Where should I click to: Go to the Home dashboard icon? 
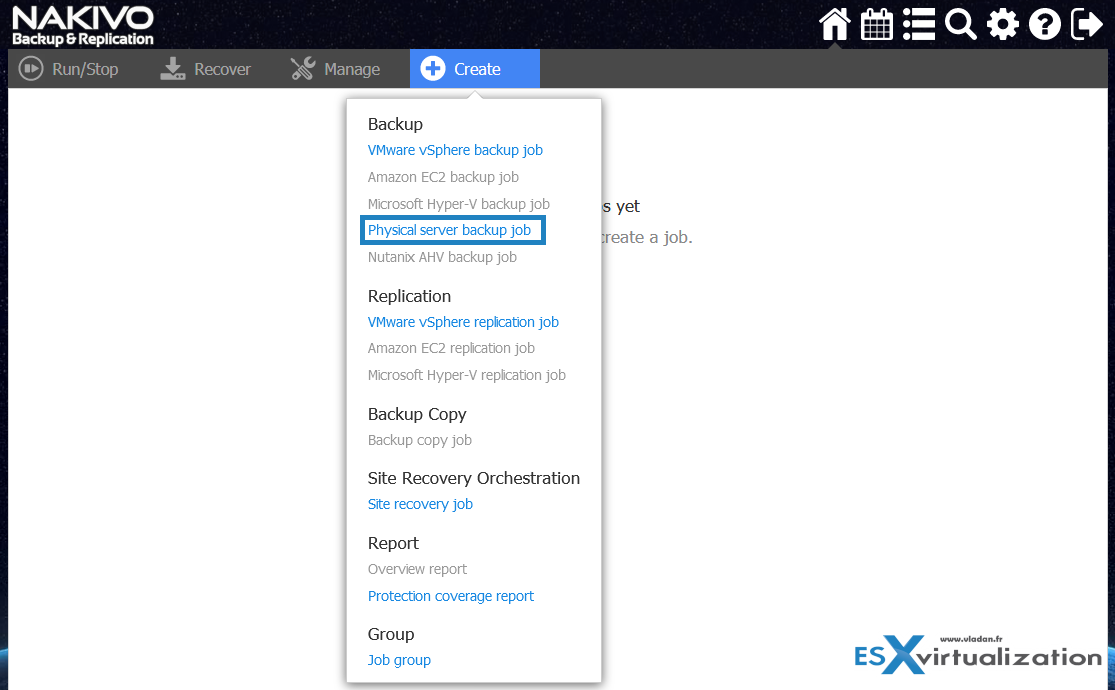pos(834,24)
